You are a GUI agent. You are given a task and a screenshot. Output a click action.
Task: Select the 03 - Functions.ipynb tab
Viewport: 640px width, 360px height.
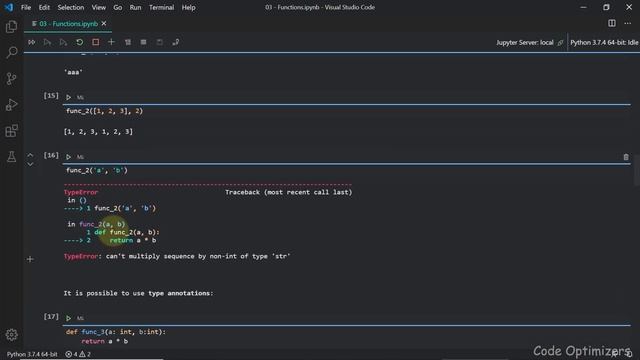point(68,24)
